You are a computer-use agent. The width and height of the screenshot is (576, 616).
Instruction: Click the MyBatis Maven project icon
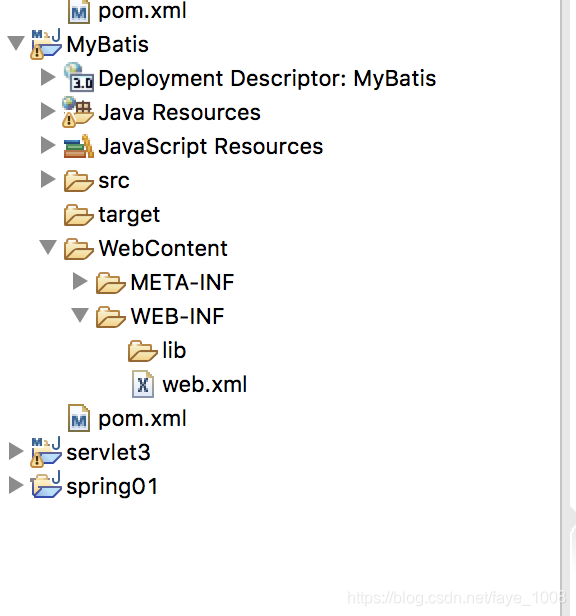(x=46, y=44)
